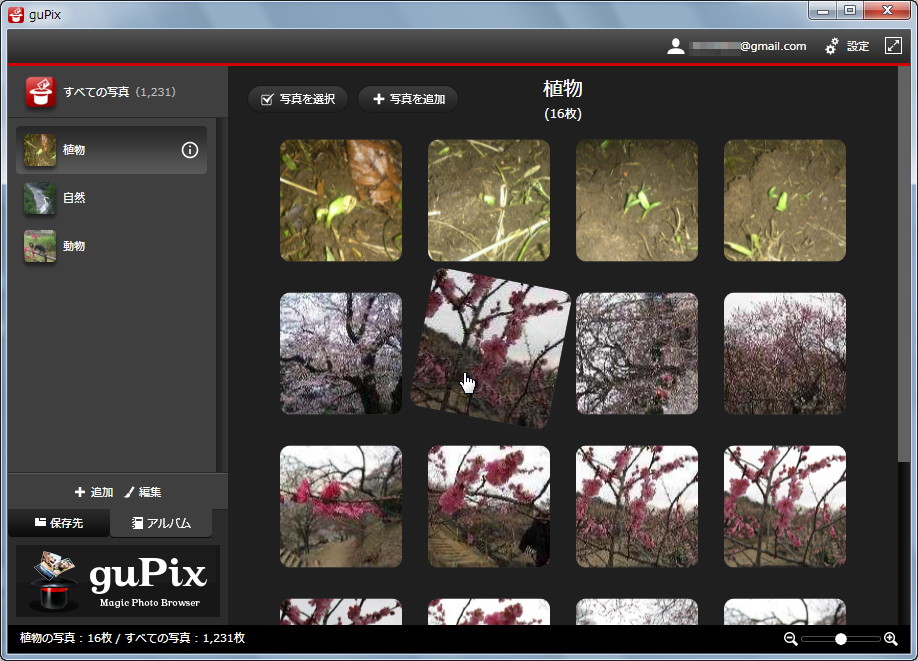The height and width of the screenshot is (661, 918).
Task: Open fourth photo in second row
Action: click(785, 354)
